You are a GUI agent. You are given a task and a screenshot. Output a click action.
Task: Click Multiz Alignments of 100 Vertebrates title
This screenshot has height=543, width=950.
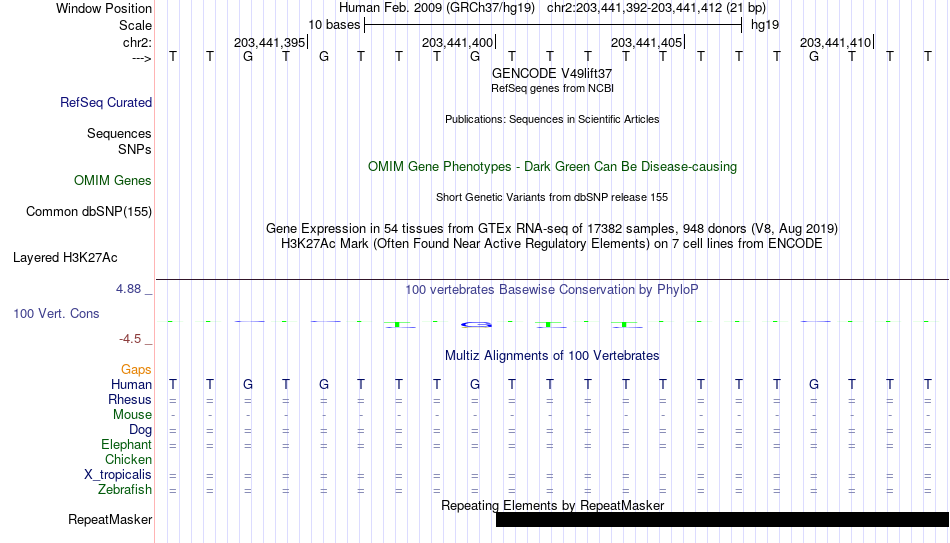click(x=552, y=356)
